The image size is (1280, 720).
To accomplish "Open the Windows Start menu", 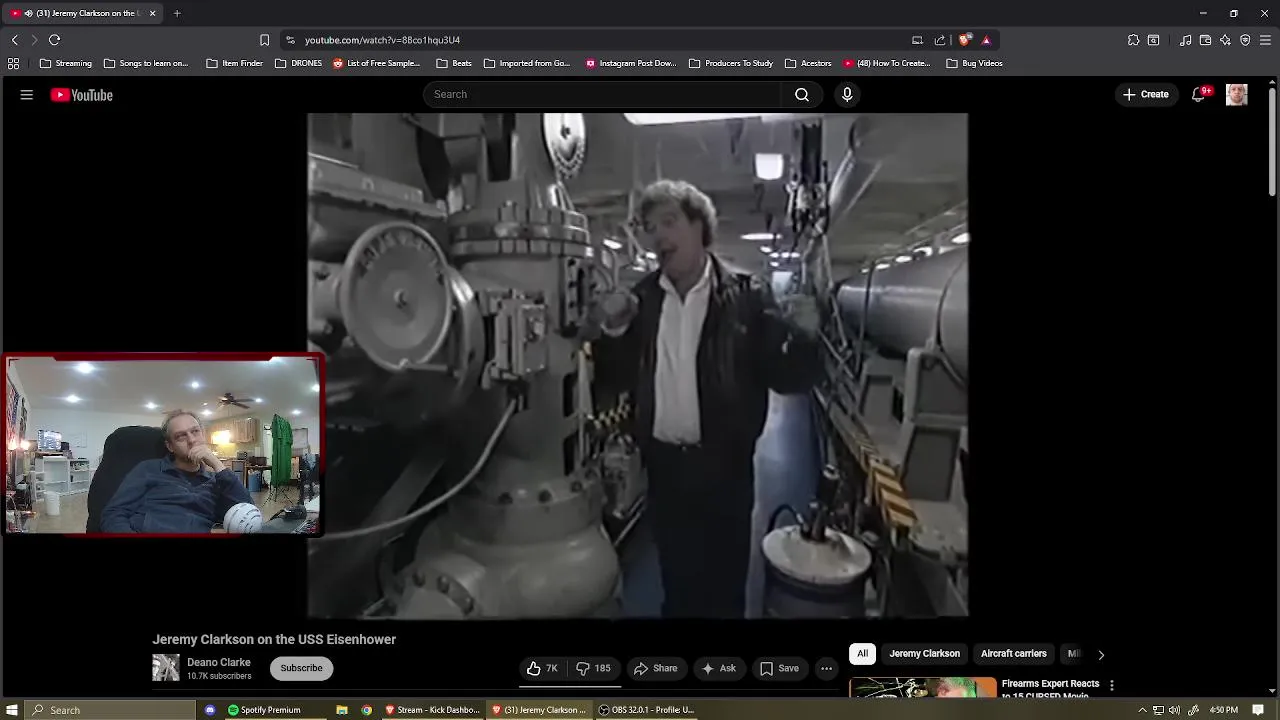I will 12,710.
